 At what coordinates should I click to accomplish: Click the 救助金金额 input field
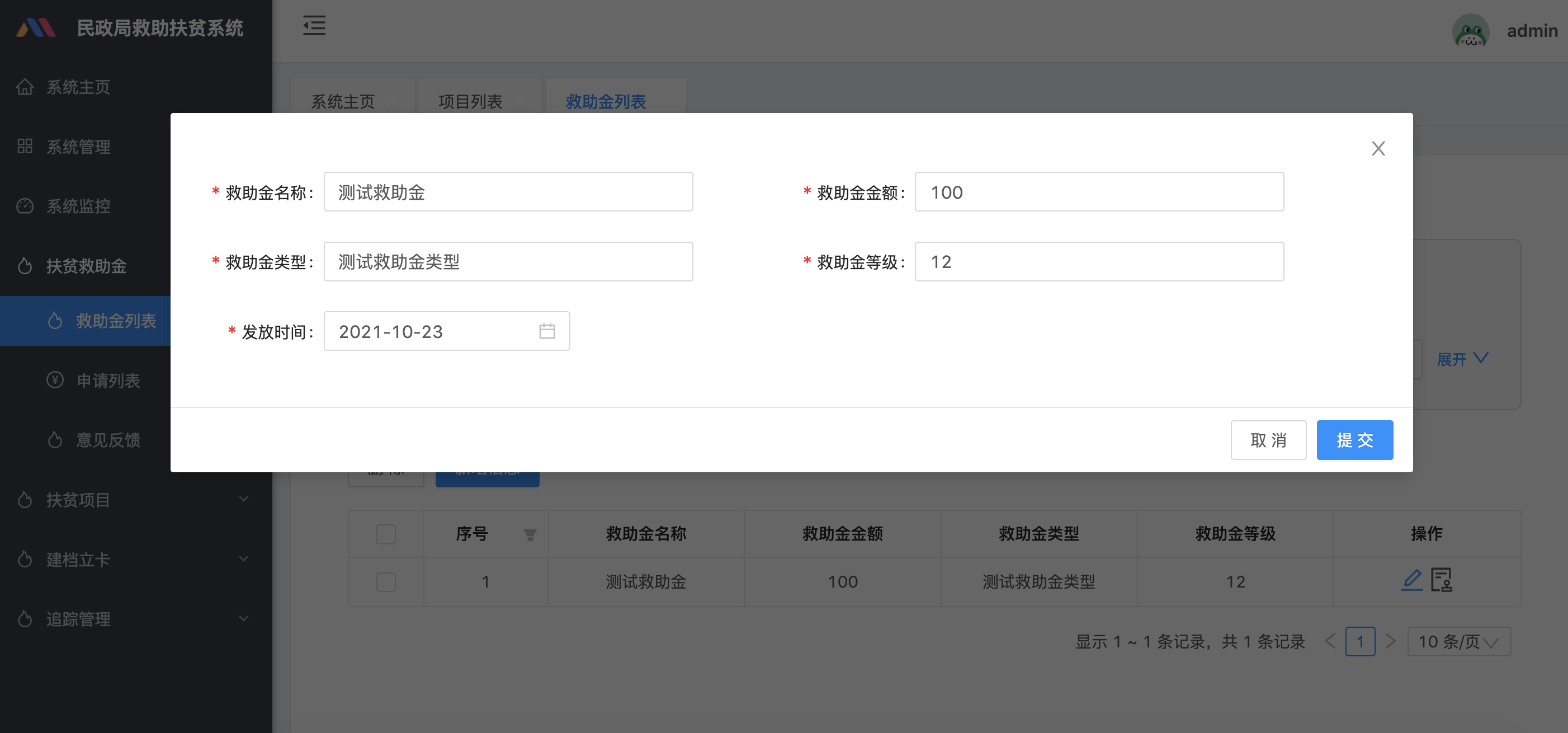pyautogui.click(x=1099, y=192)
